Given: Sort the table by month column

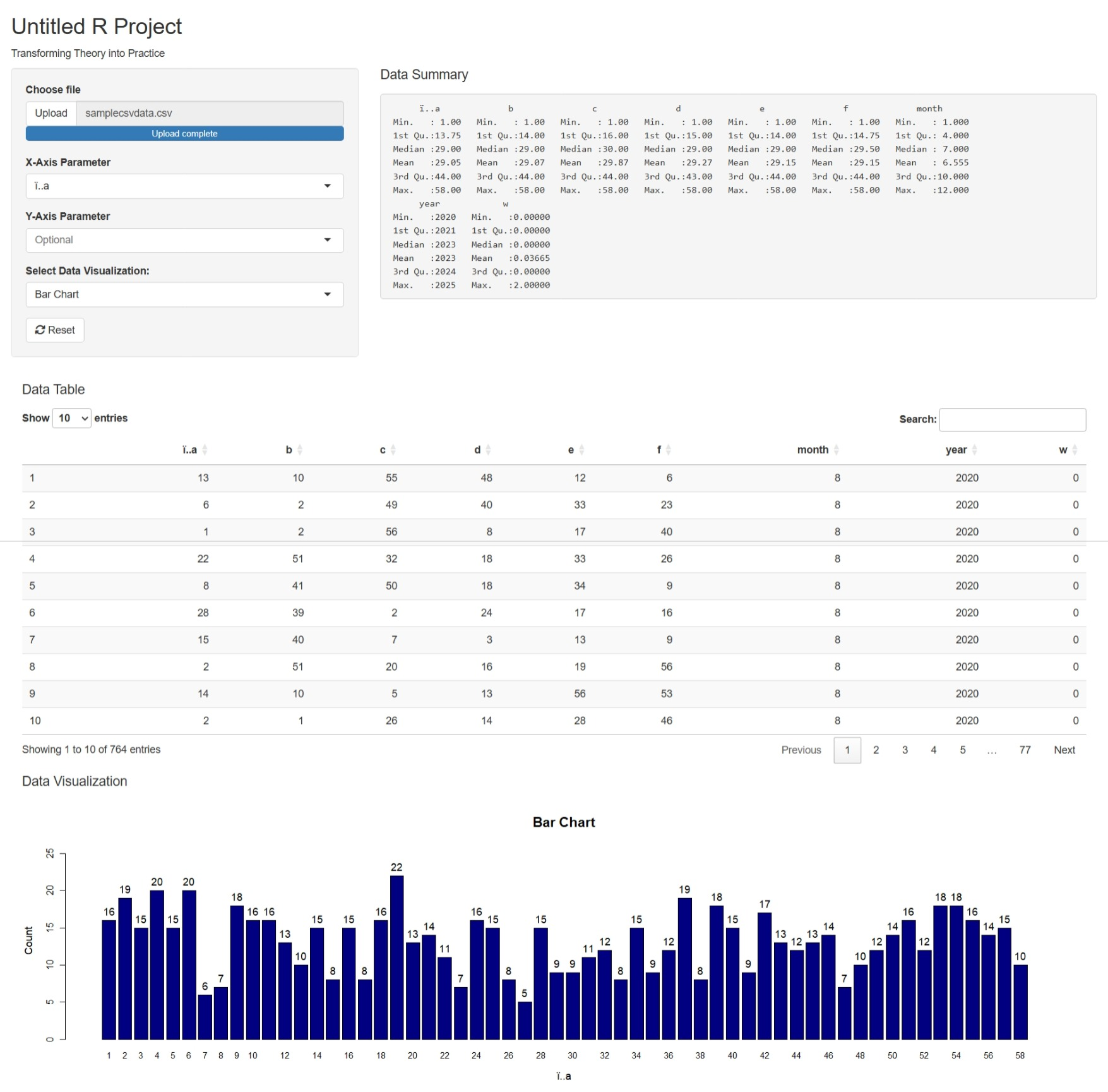Looking at the screenshot, I should point(818,450).
